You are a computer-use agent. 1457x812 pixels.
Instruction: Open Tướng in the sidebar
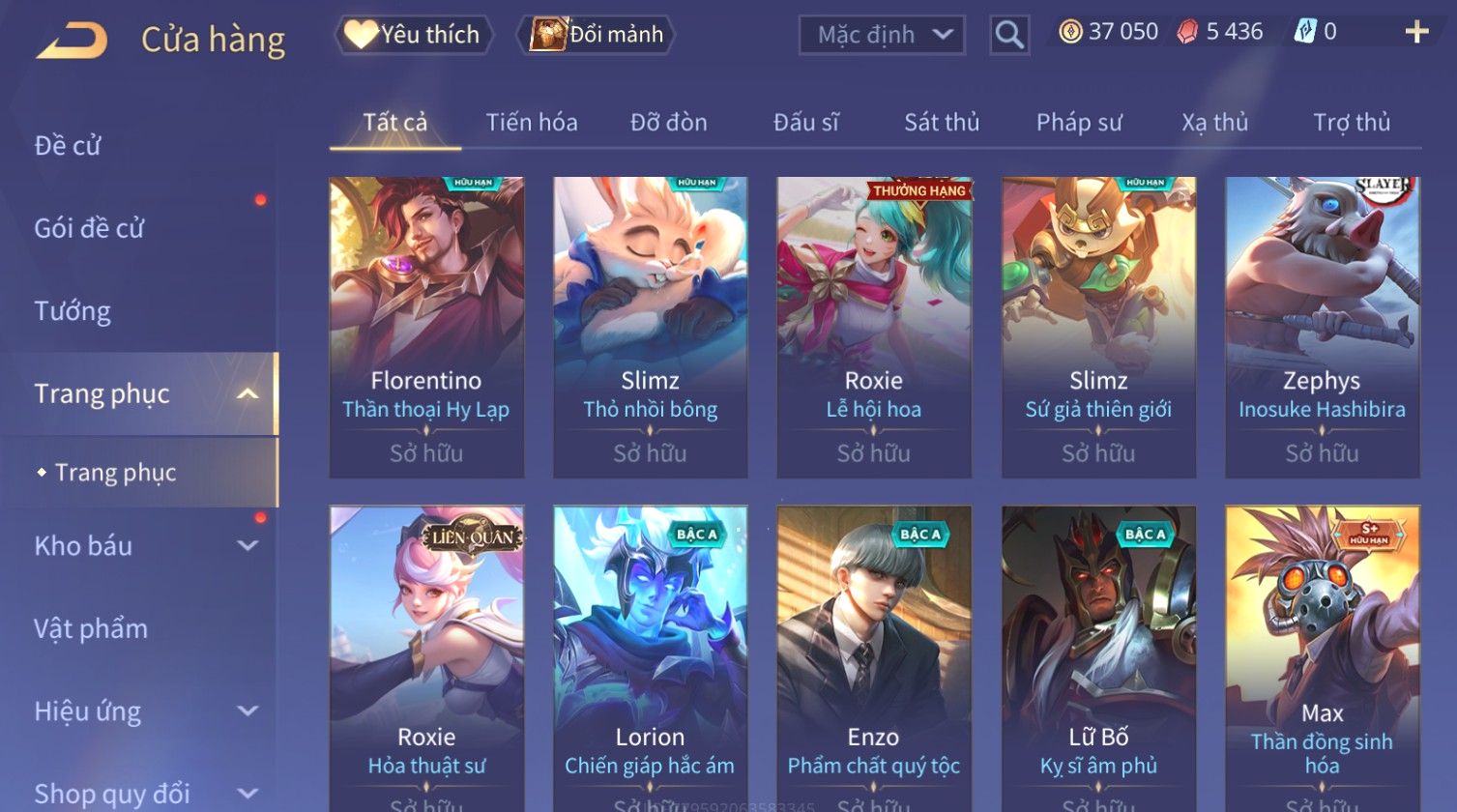pyautogui.click(x=73, y=311)
